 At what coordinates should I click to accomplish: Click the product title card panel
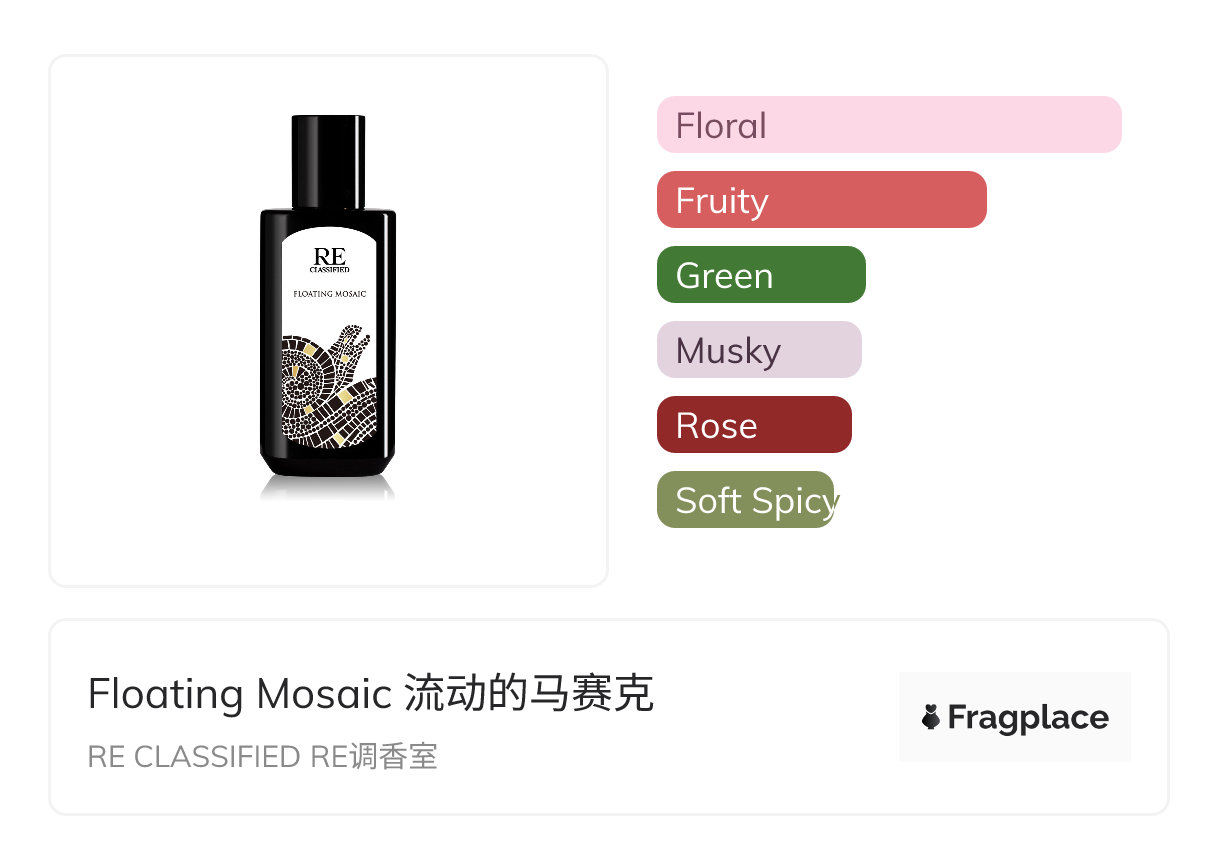click(x=609, y=717)
